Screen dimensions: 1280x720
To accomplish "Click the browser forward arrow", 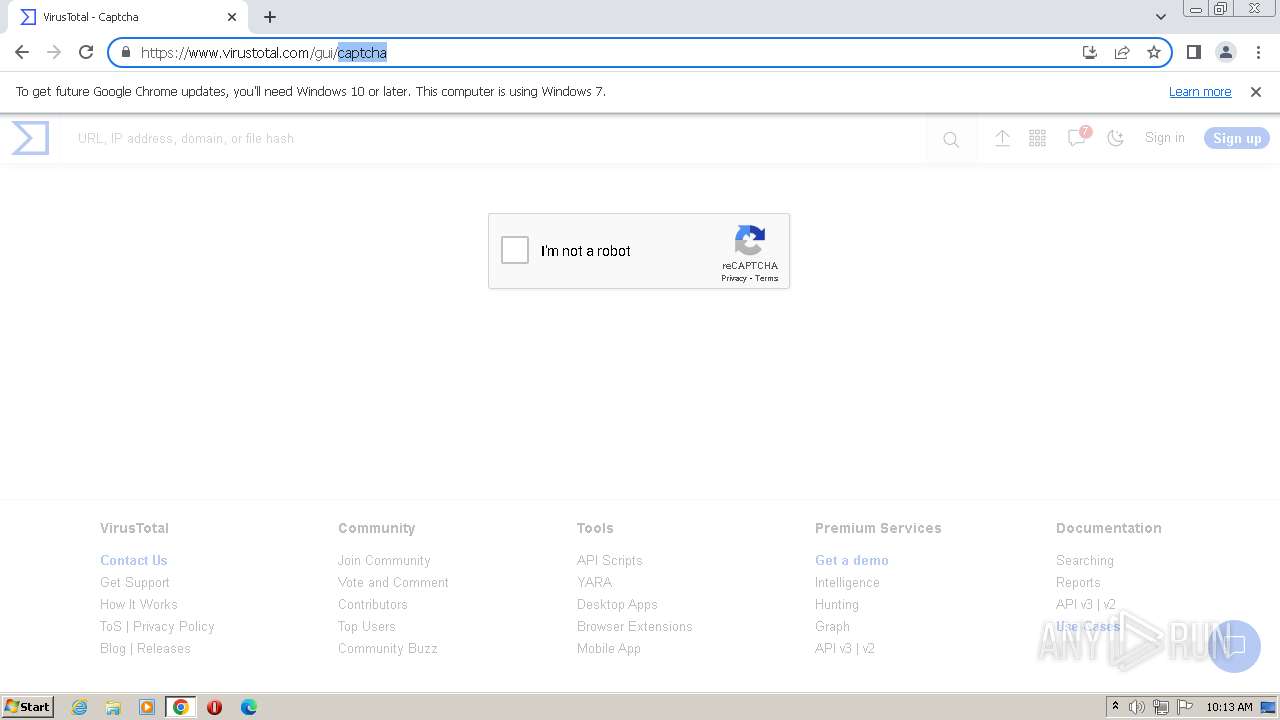I will (54, 52).
